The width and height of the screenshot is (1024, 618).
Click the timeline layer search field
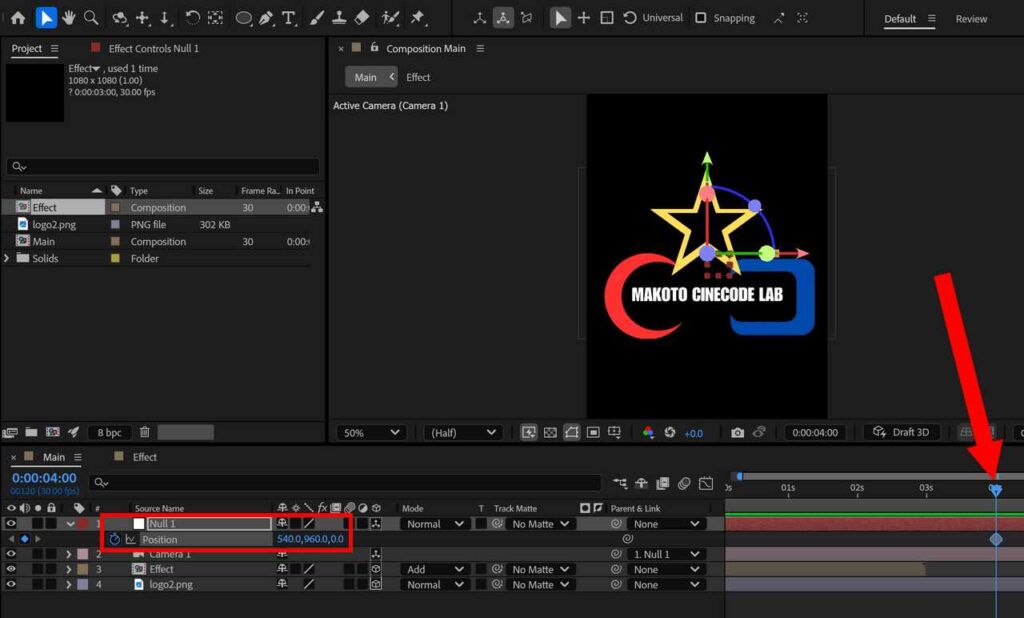pyautogui.click(x=345, y=482)
